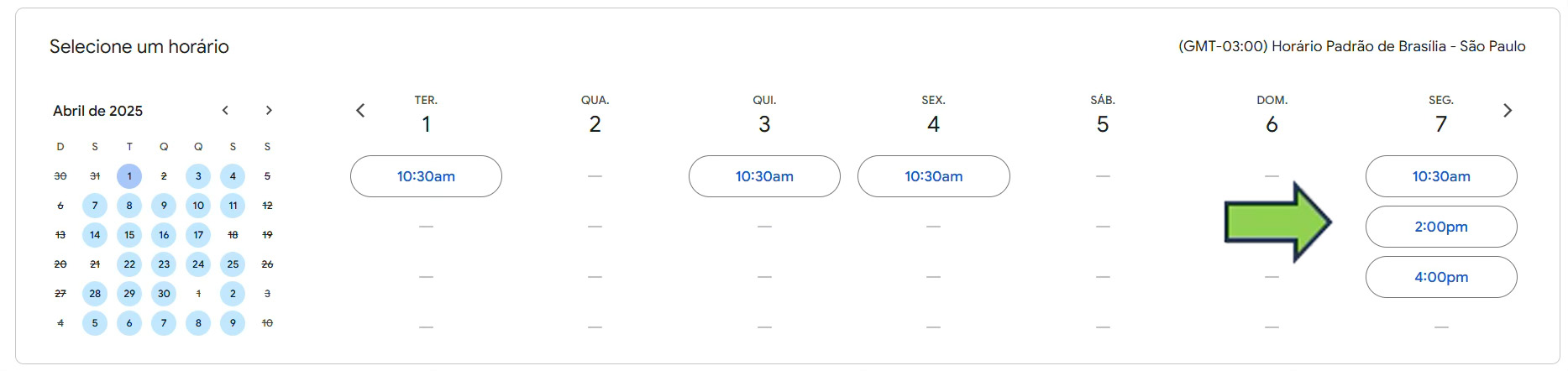The width and height of the screenshot is (1568, 371).
Task: Go to previous month in mini calendar
Action: click(x=225, y=111)
